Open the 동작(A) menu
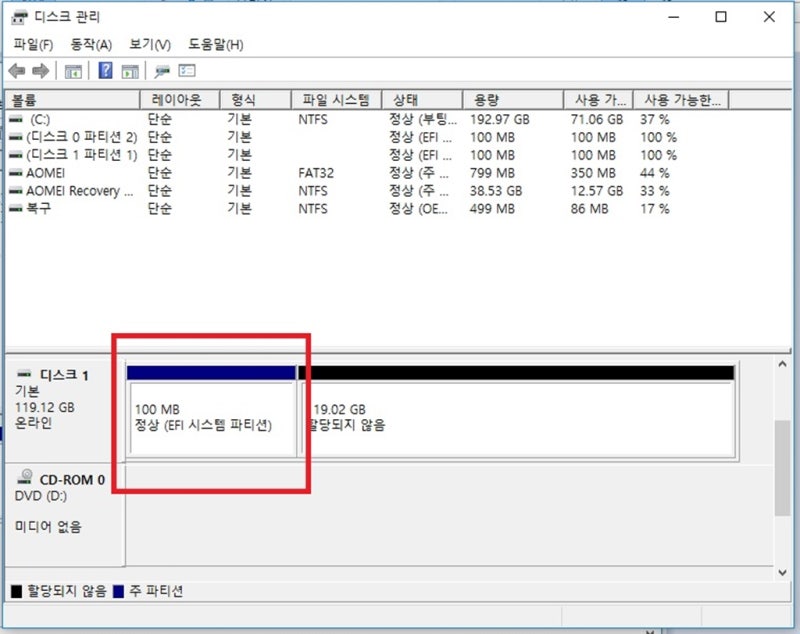This screenshot has width=800, height=634. click(x=91, y=45)
